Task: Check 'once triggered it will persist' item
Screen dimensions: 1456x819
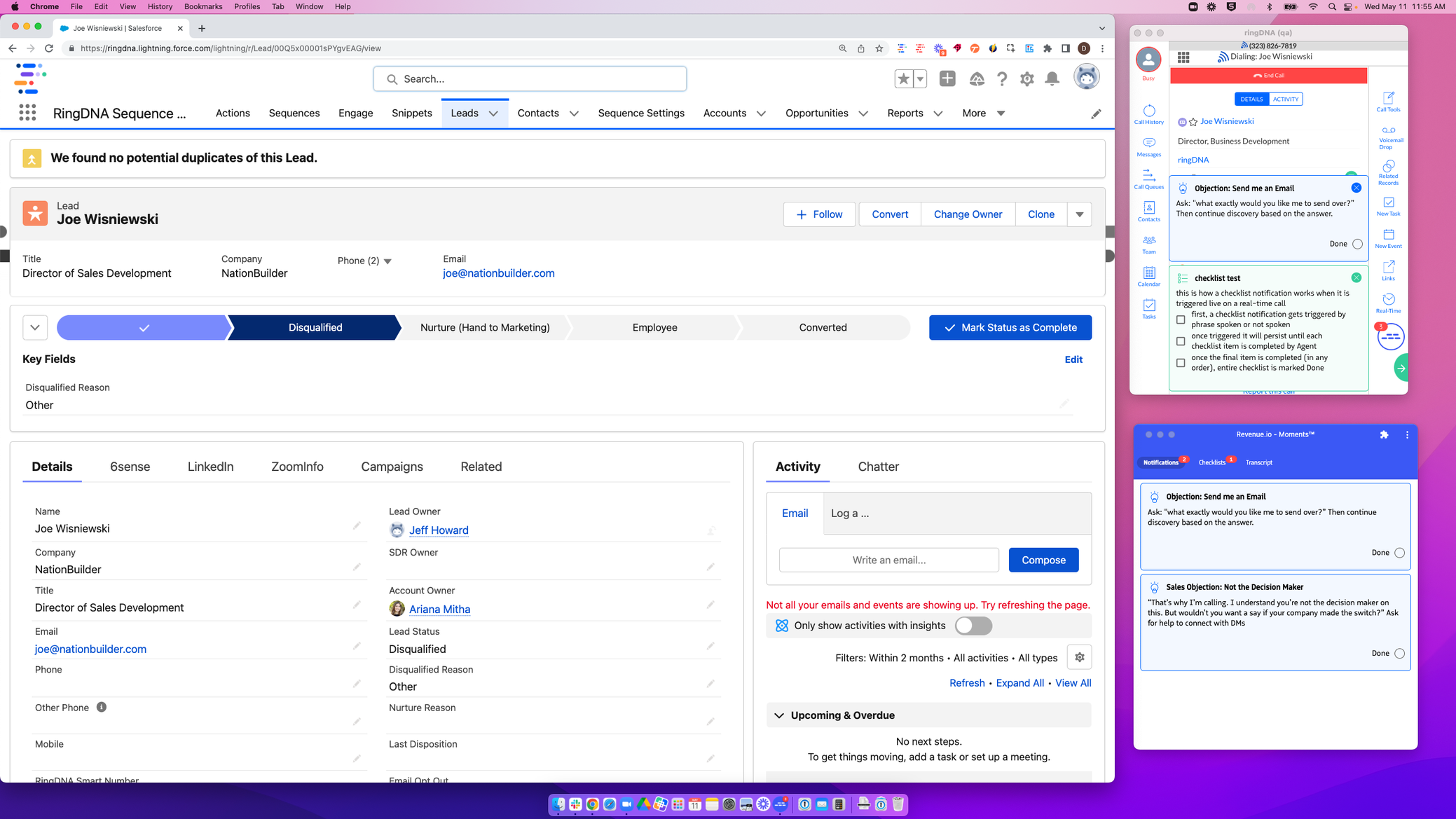Action: 1181,341
